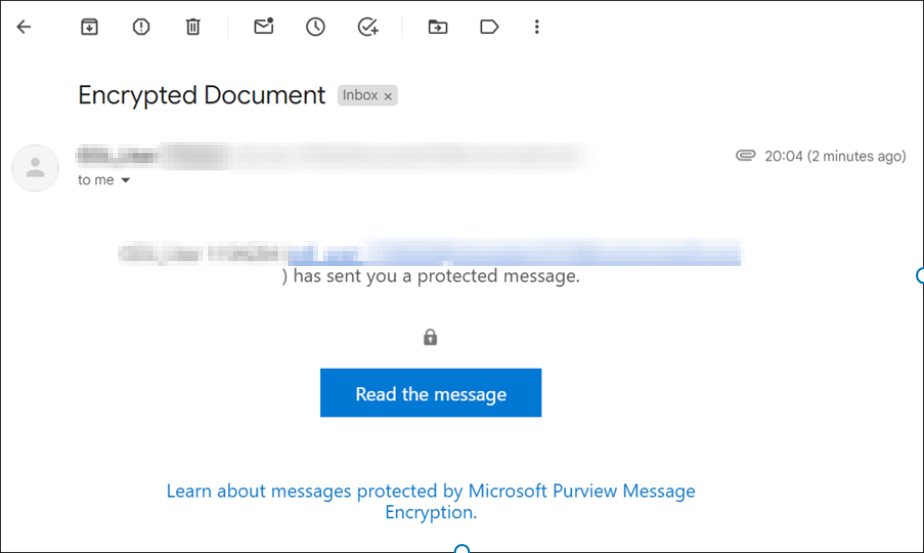Click the sender's profile avatar
Screen dimensions: 924x553
36,168
